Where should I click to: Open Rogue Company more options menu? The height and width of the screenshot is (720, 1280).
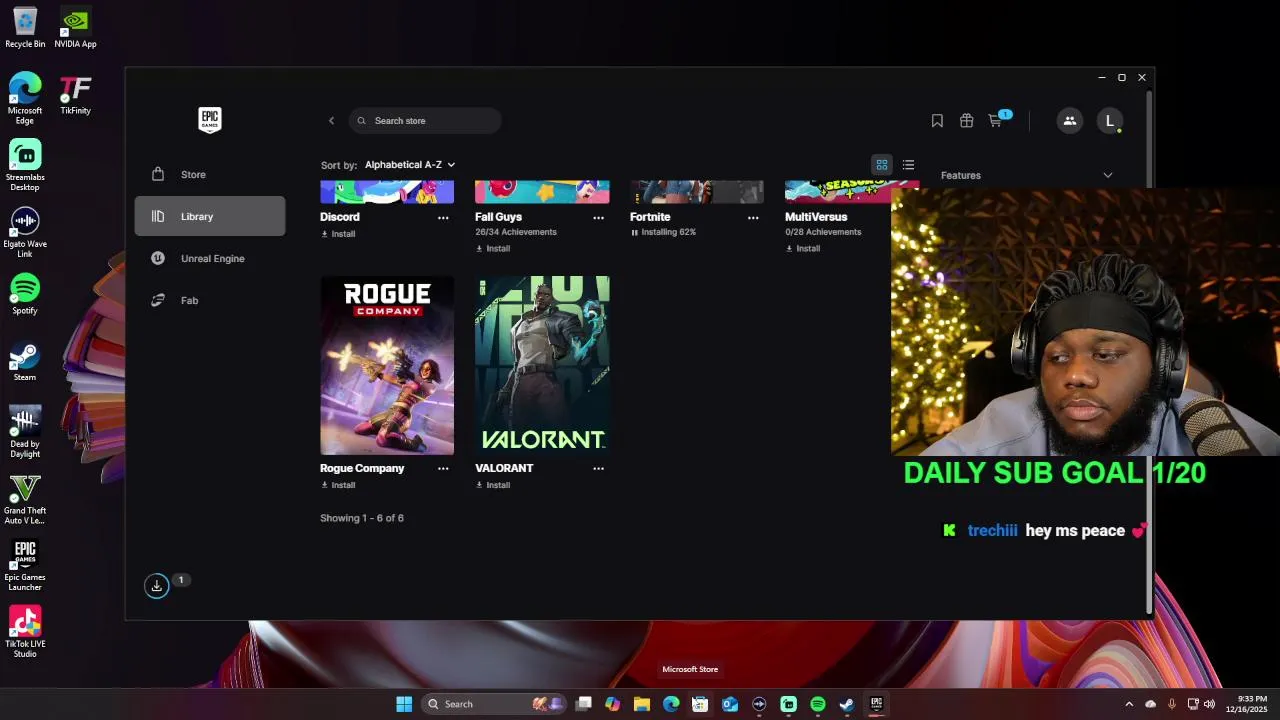(443, 468)
